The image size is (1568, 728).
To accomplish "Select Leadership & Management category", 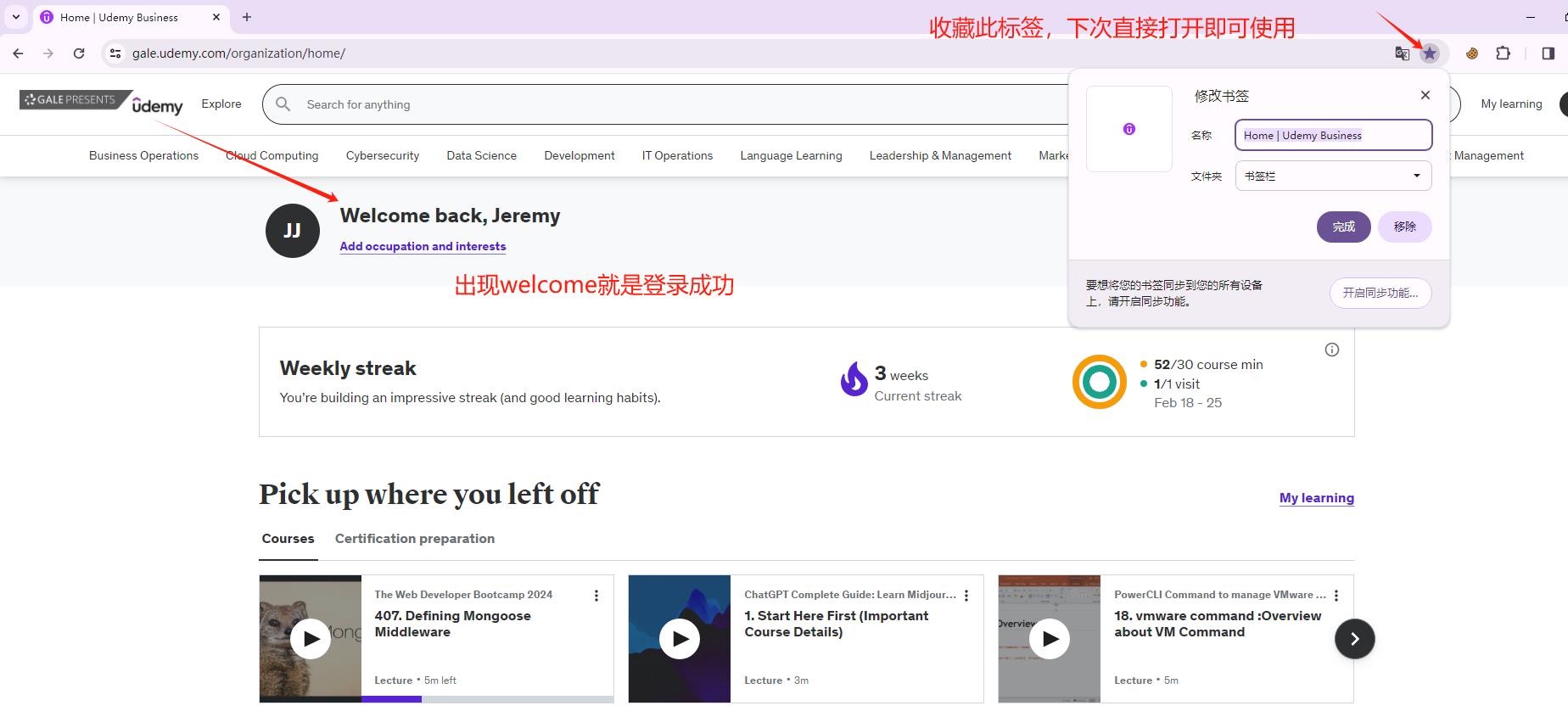I will pos(940,155).
